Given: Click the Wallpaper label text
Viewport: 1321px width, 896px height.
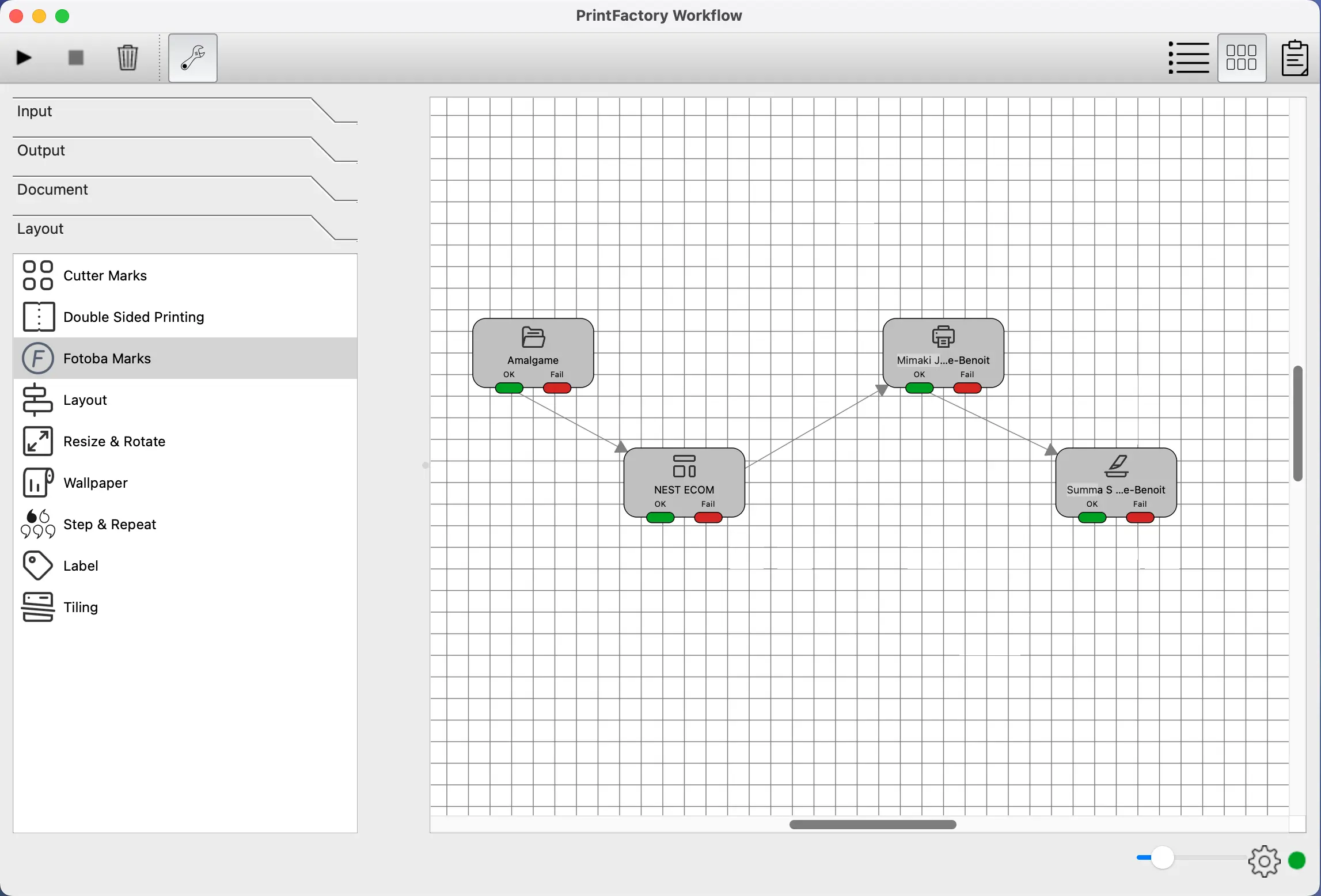Looking at the screenshot, I should click(96, 483).
